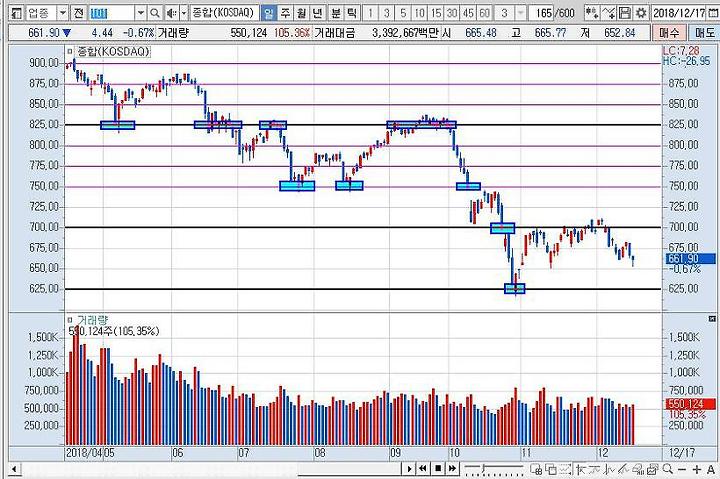
Task: Click the add-indicator dots icon in top toolbar
Action: (x=592, y=13)
